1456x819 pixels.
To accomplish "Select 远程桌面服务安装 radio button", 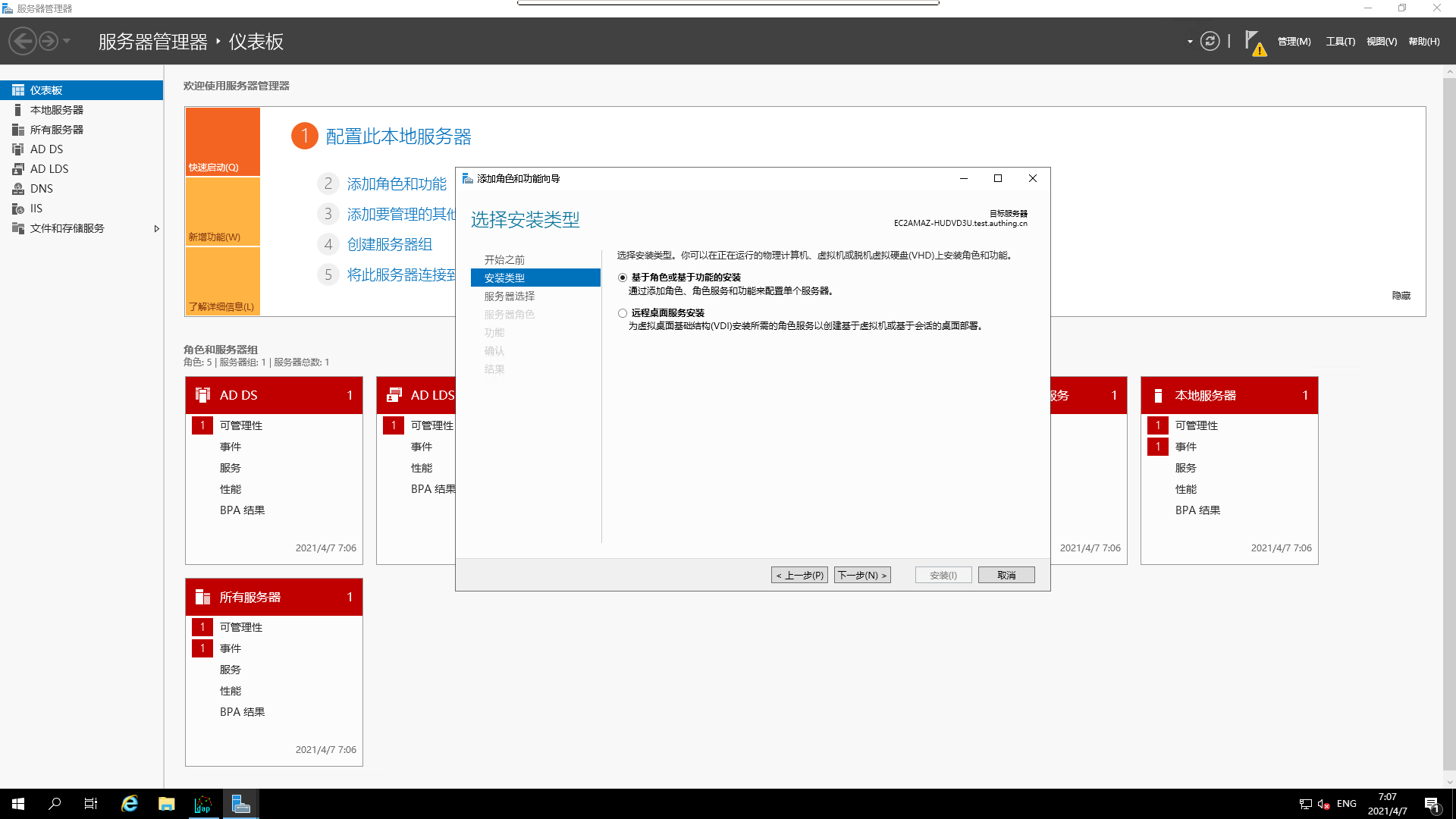I will click(623, 313).
